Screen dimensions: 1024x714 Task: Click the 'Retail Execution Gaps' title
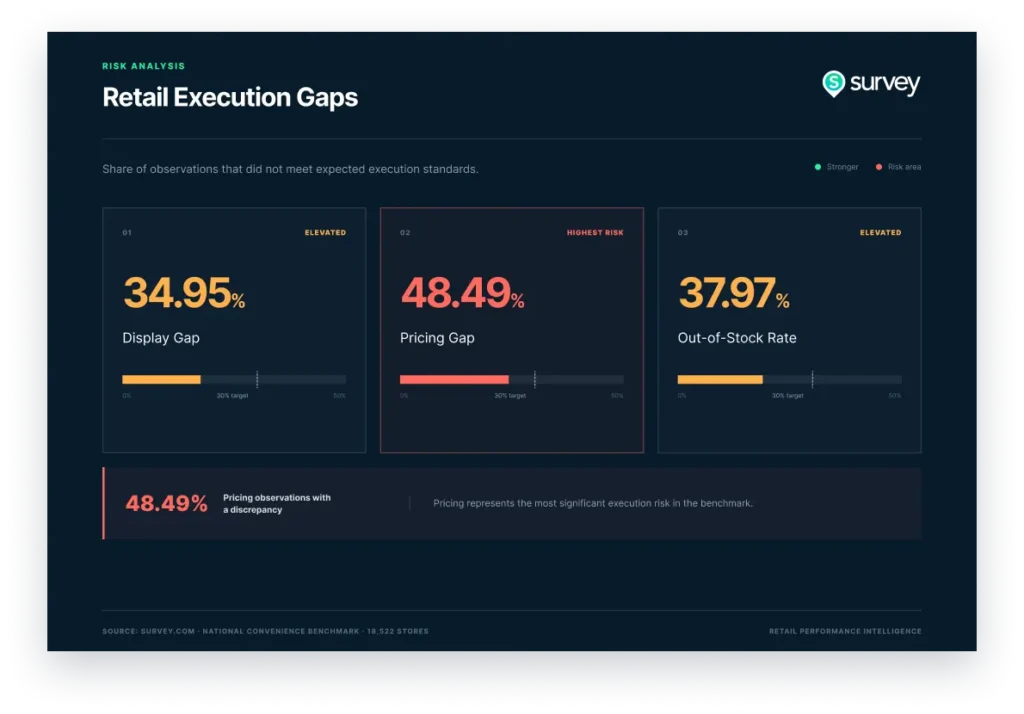230,97
